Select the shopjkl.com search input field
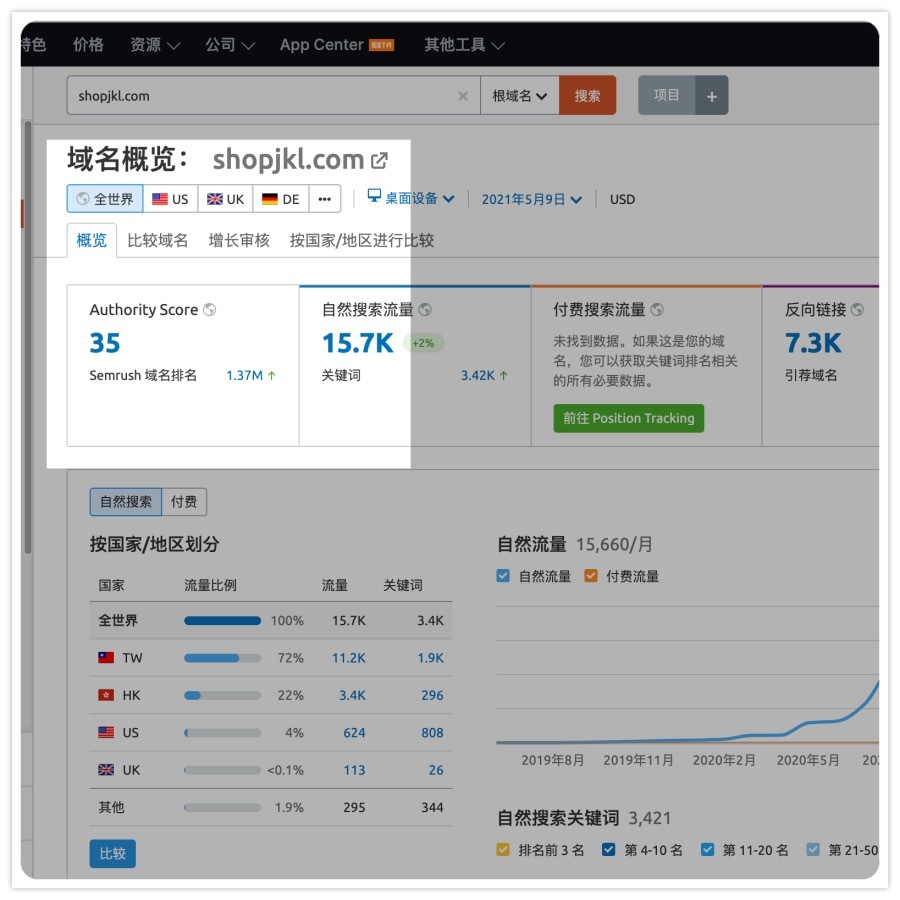Viewport: 900px width, 900px height. pos(250,96)
